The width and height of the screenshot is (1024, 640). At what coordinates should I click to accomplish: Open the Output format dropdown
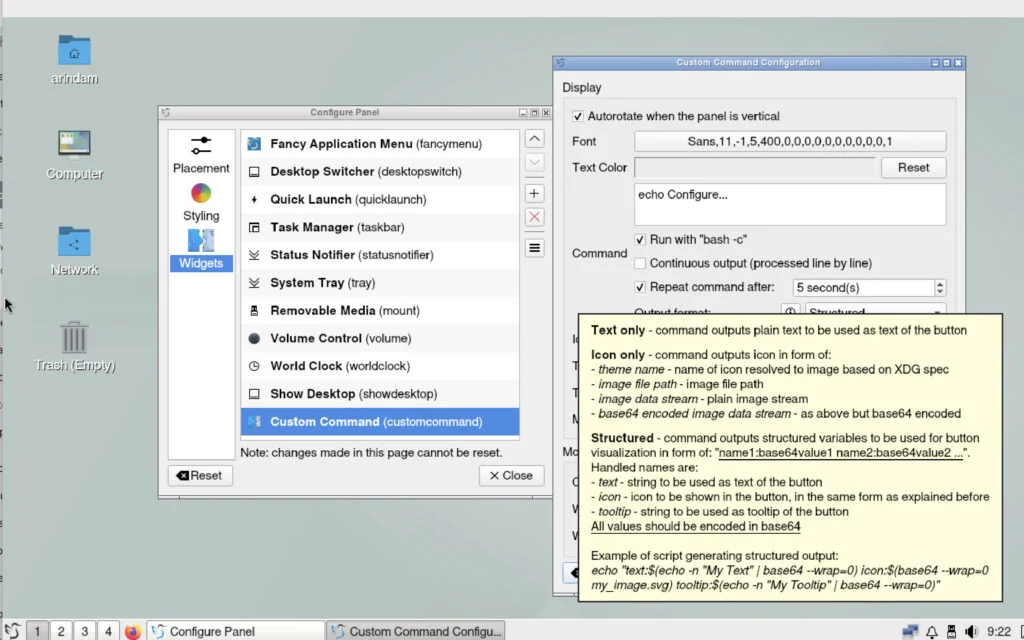click(874, 312)
